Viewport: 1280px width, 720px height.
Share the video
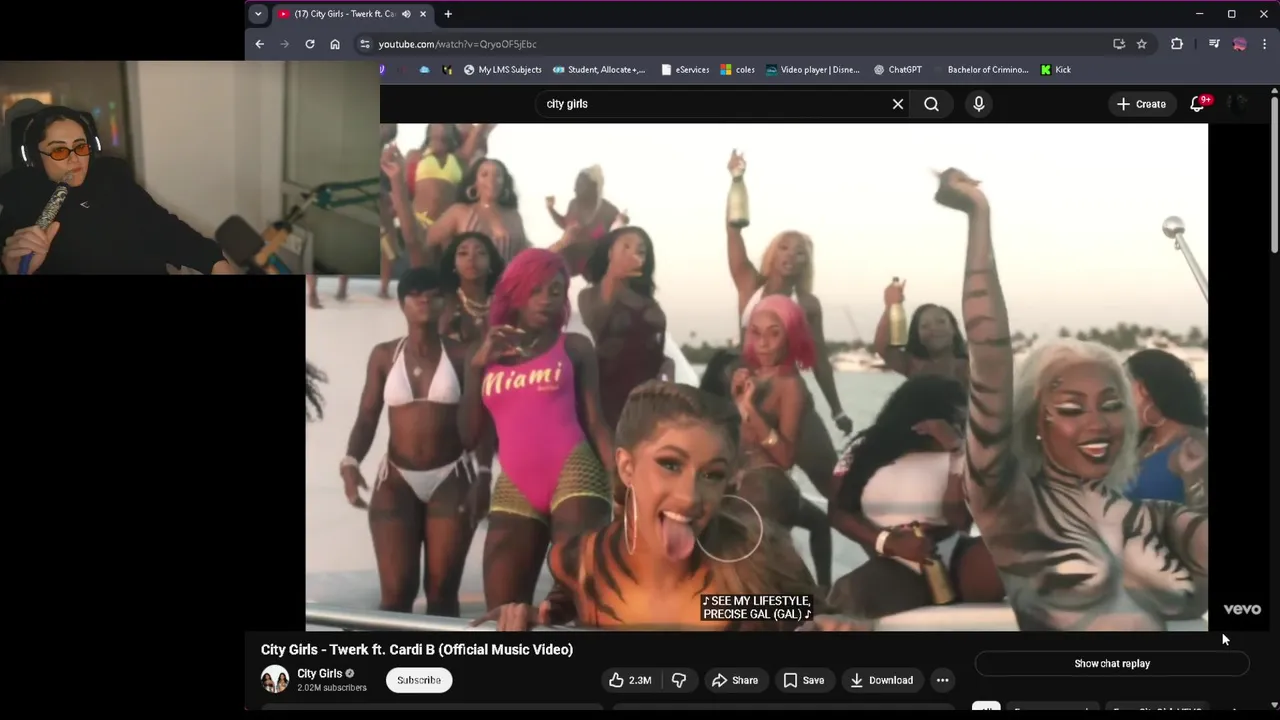coord(735,680)
